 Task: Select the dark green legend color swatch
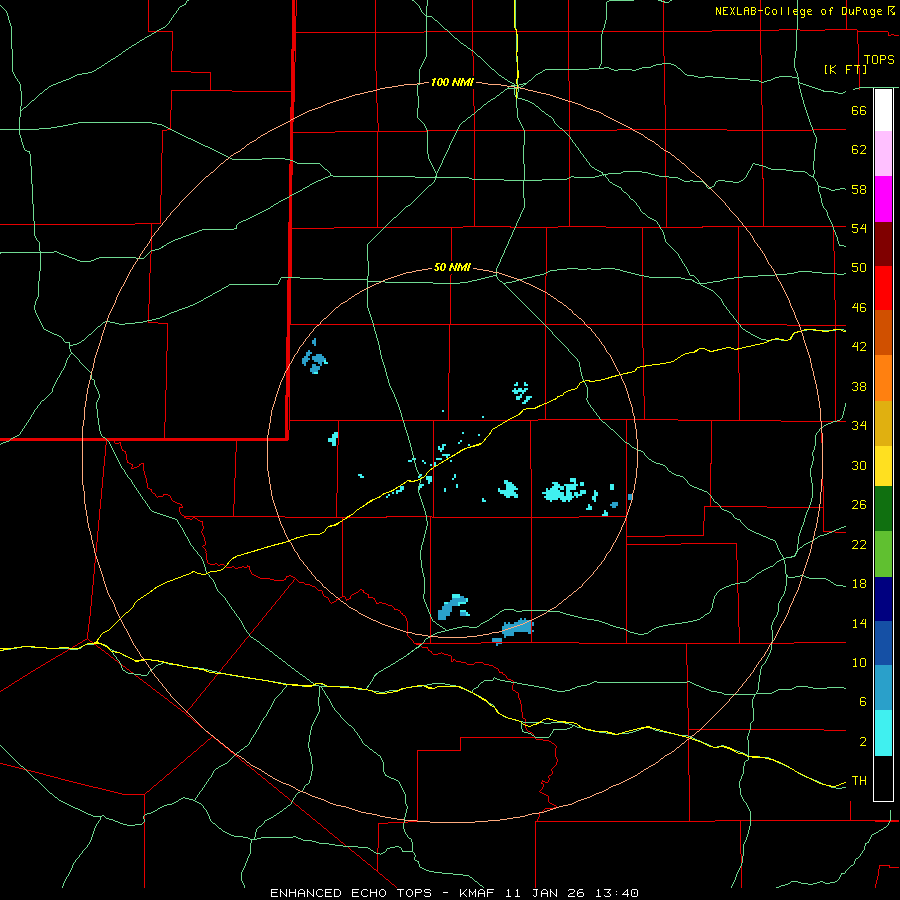point(883,509)
